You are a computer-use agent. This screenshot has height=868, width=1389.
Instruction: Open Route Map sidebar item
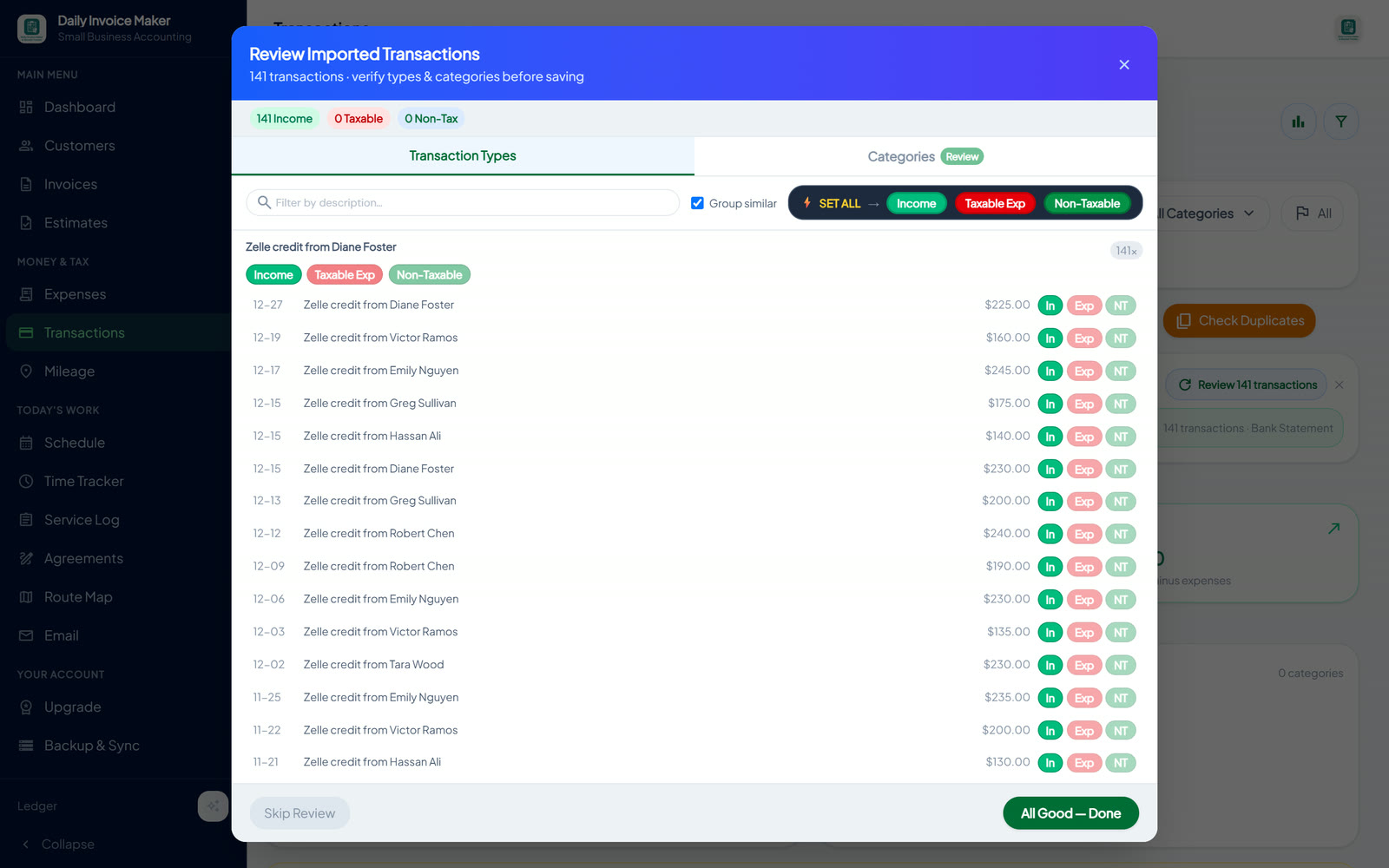78,597
